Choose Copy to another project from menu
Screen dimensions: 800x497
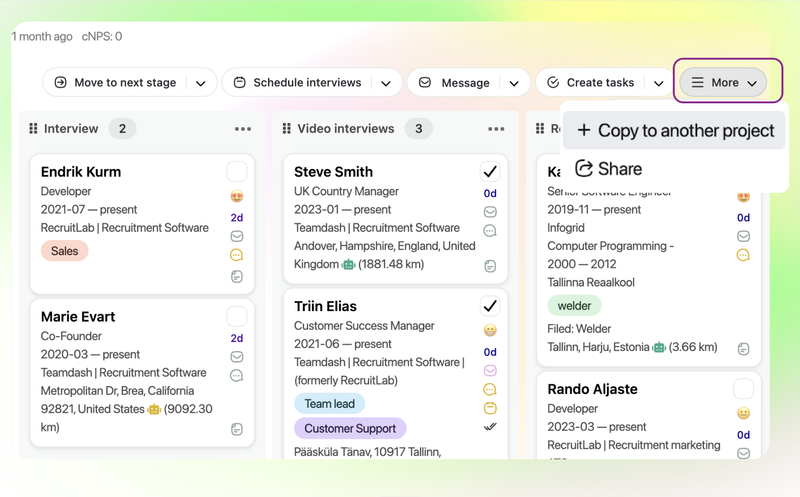click(675, 131)
